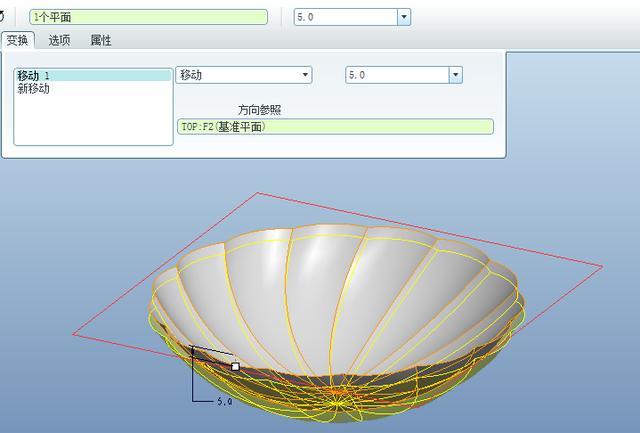
Task: Click the TOP:F2(基准平面) direction reference field
Action: click(334, 127)
